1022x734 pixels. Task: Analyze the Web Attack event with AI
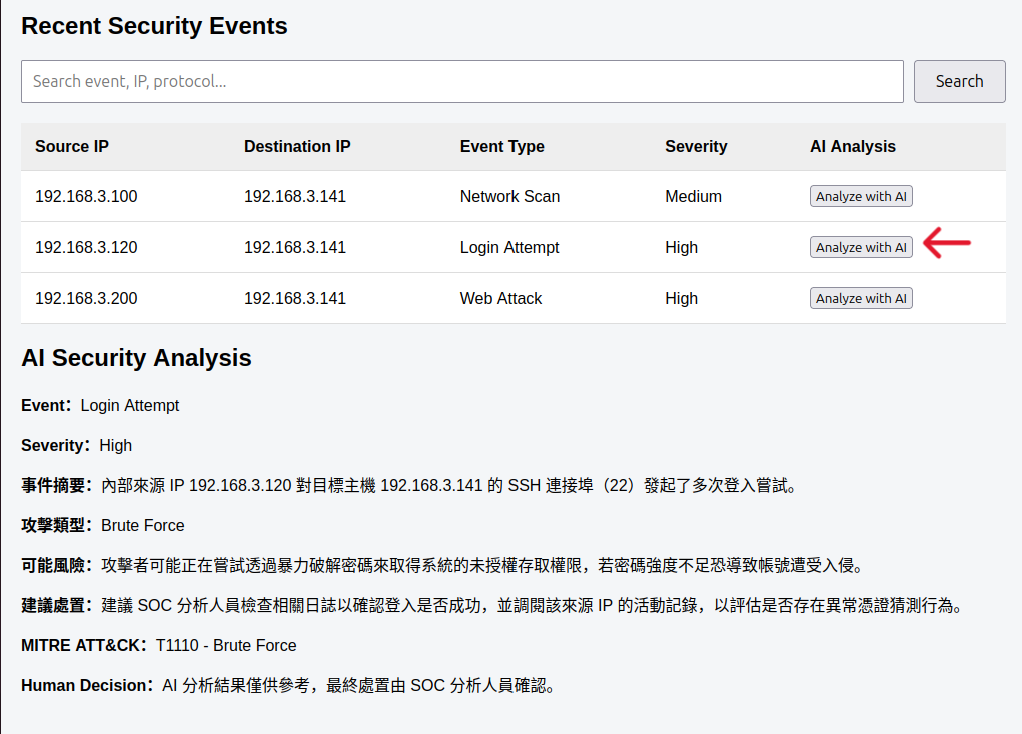(861, 298)
